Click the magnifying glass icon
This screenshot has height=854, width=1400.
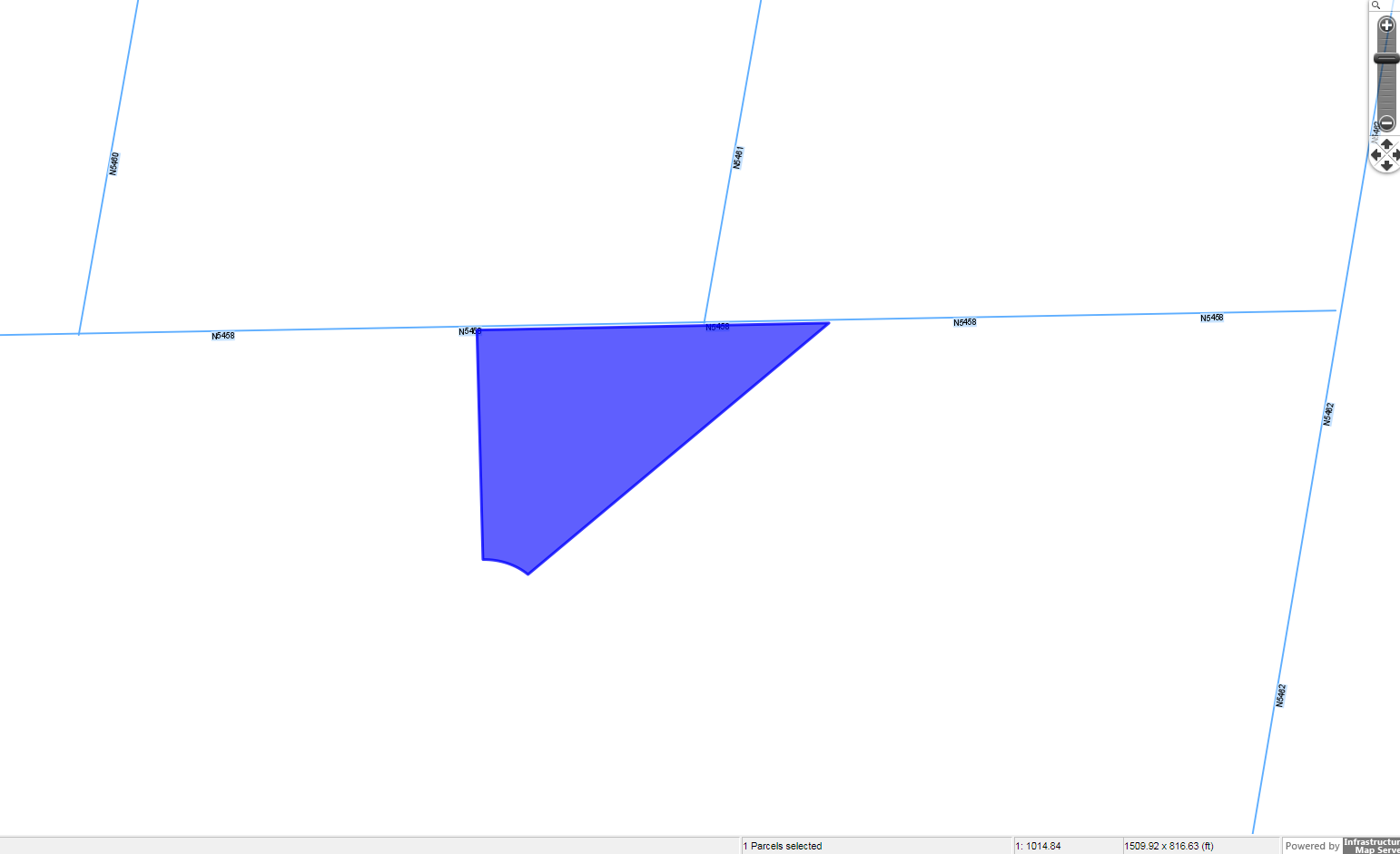pos(1376,5)
